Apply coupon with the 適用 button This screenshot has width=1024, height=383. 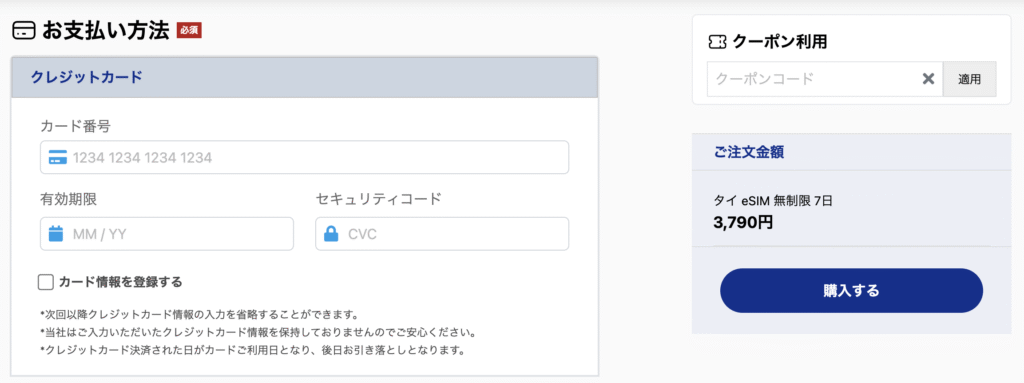(970, 79)
